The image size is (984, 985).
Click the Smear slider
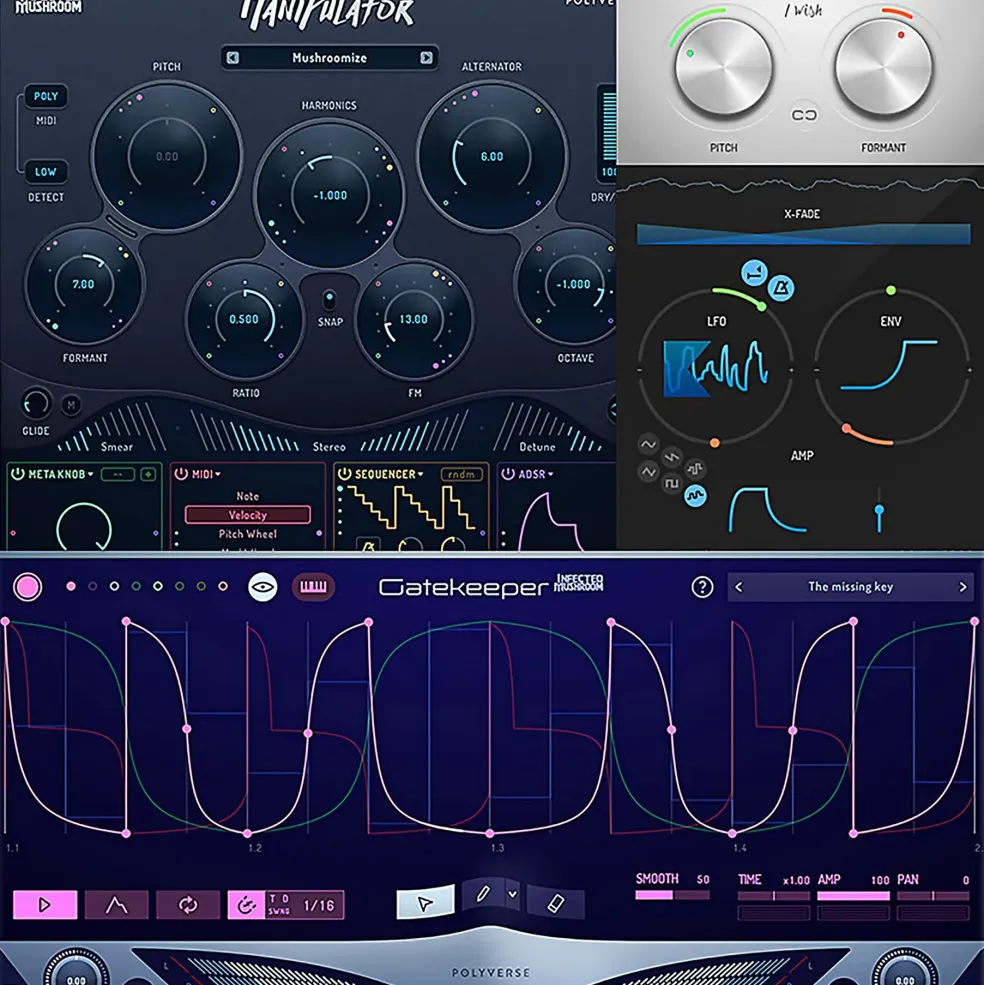pyautogui.click(x=112, y=427)
